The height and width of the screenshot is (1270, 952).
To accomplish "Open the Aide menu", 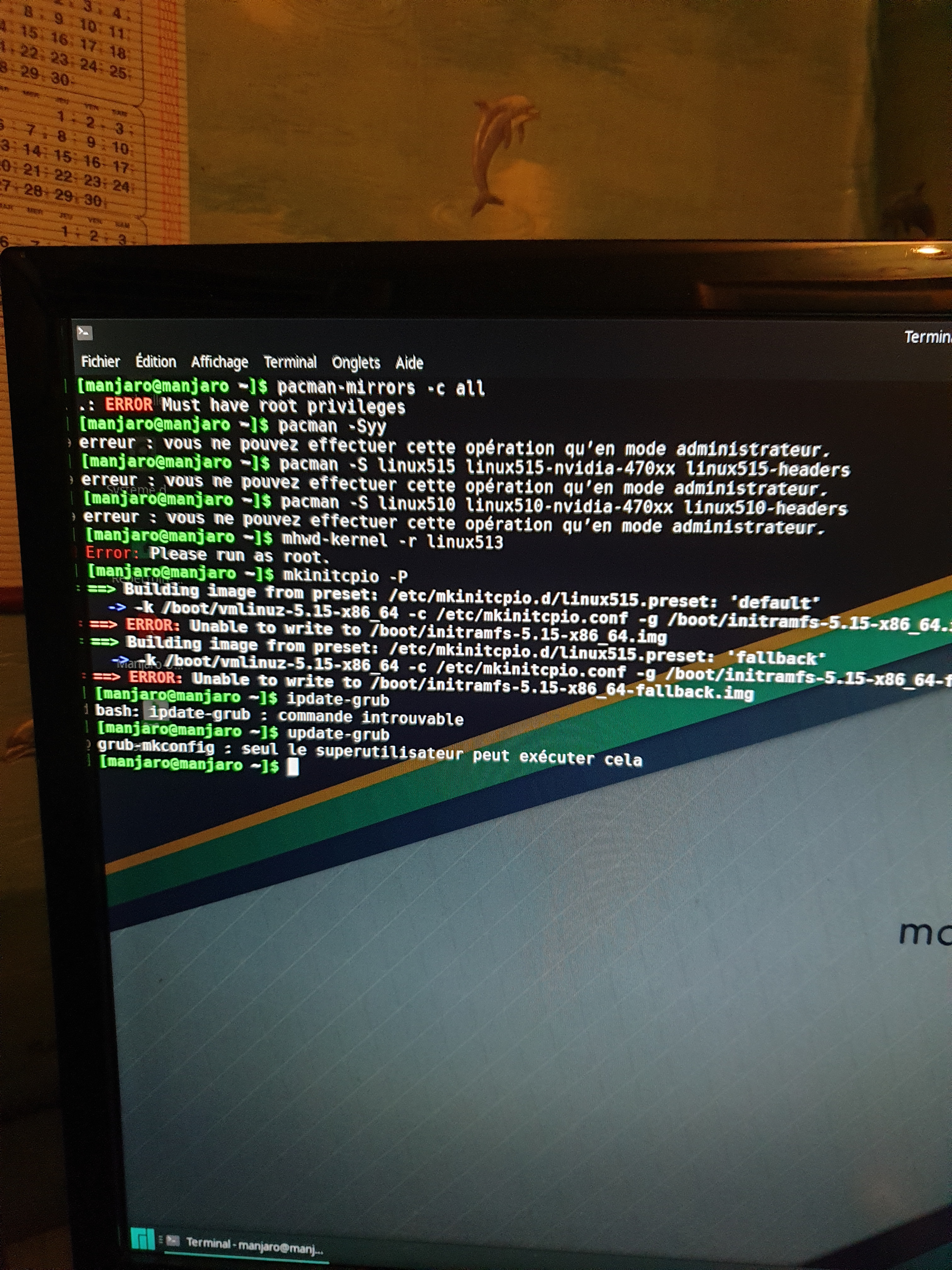I will 409,363.
